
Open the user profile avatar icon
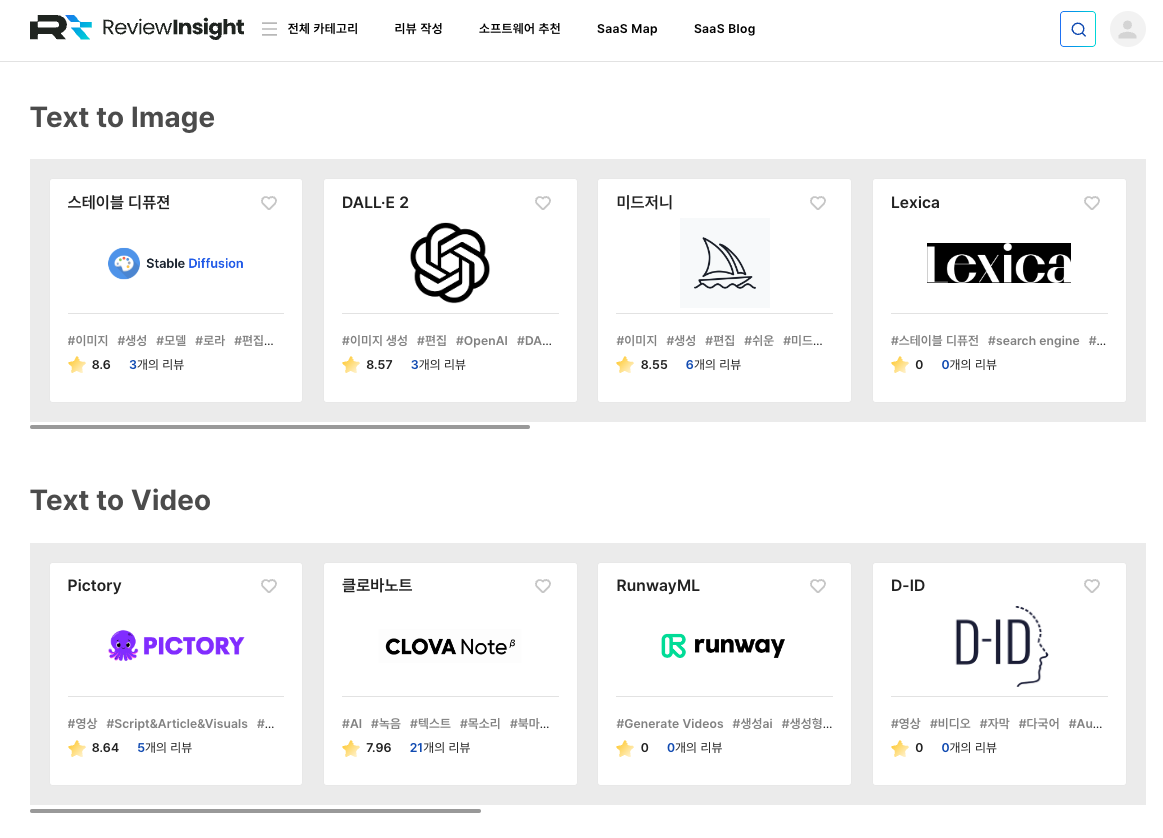click(x=1127, y=29)
